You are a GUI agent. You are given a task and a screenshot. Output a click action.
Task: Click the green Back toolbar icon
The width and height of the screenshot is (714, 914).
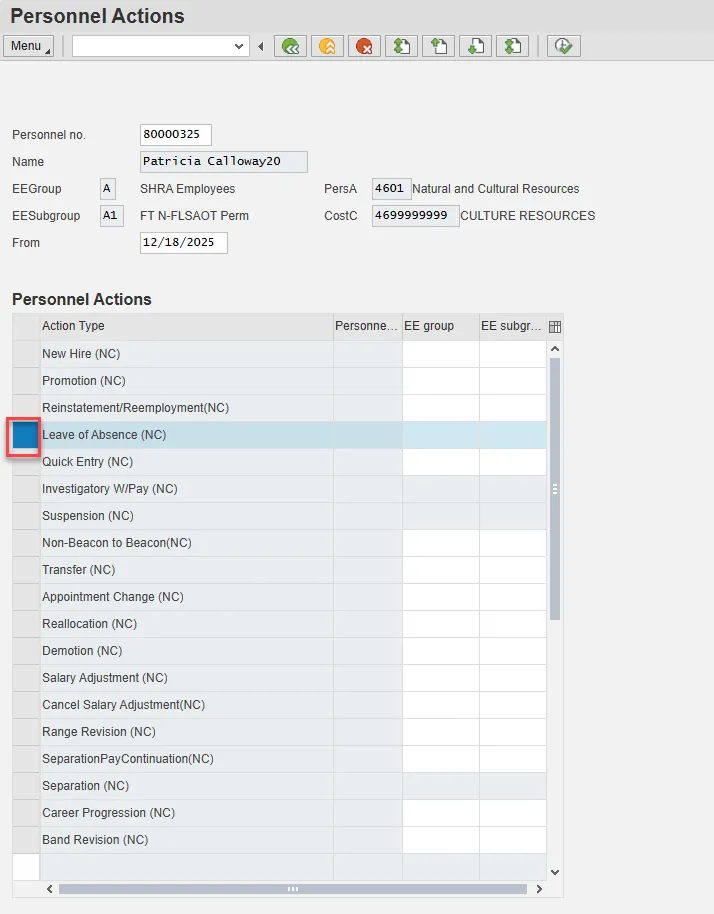pyautogui.click(x=290, y=46)
